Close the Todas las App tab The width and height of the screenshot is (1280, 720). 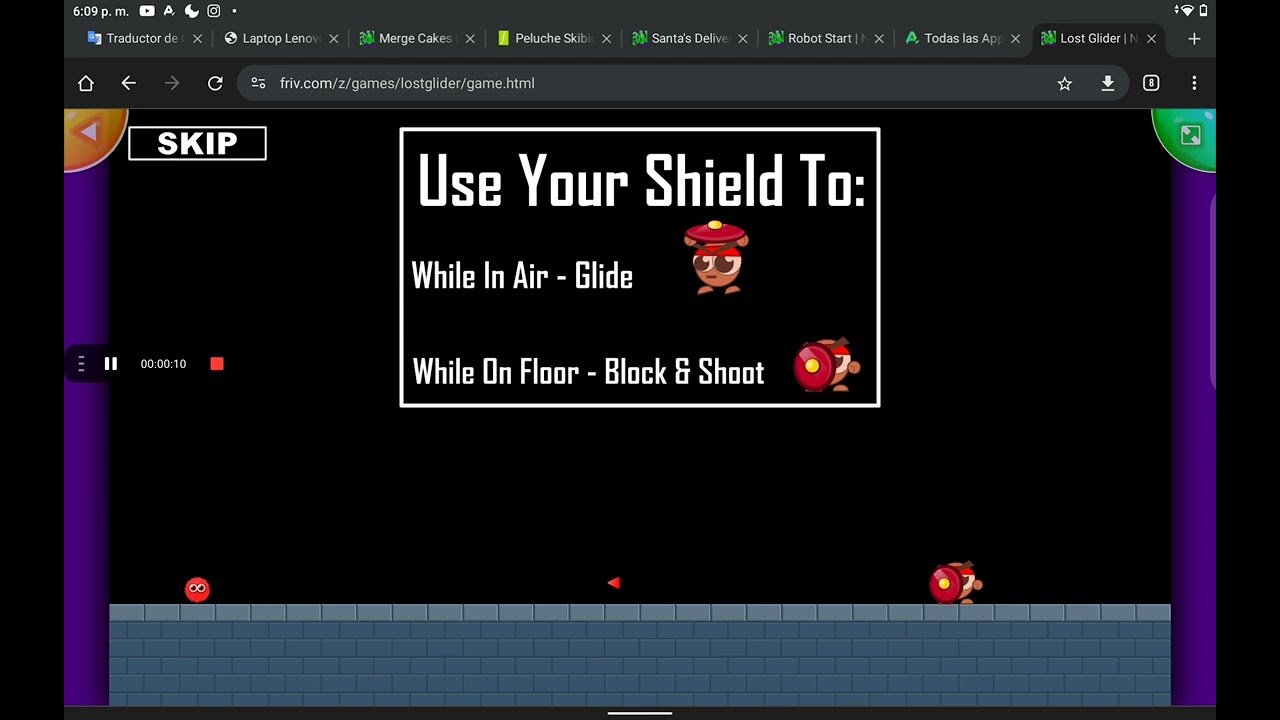[1016, 39]
